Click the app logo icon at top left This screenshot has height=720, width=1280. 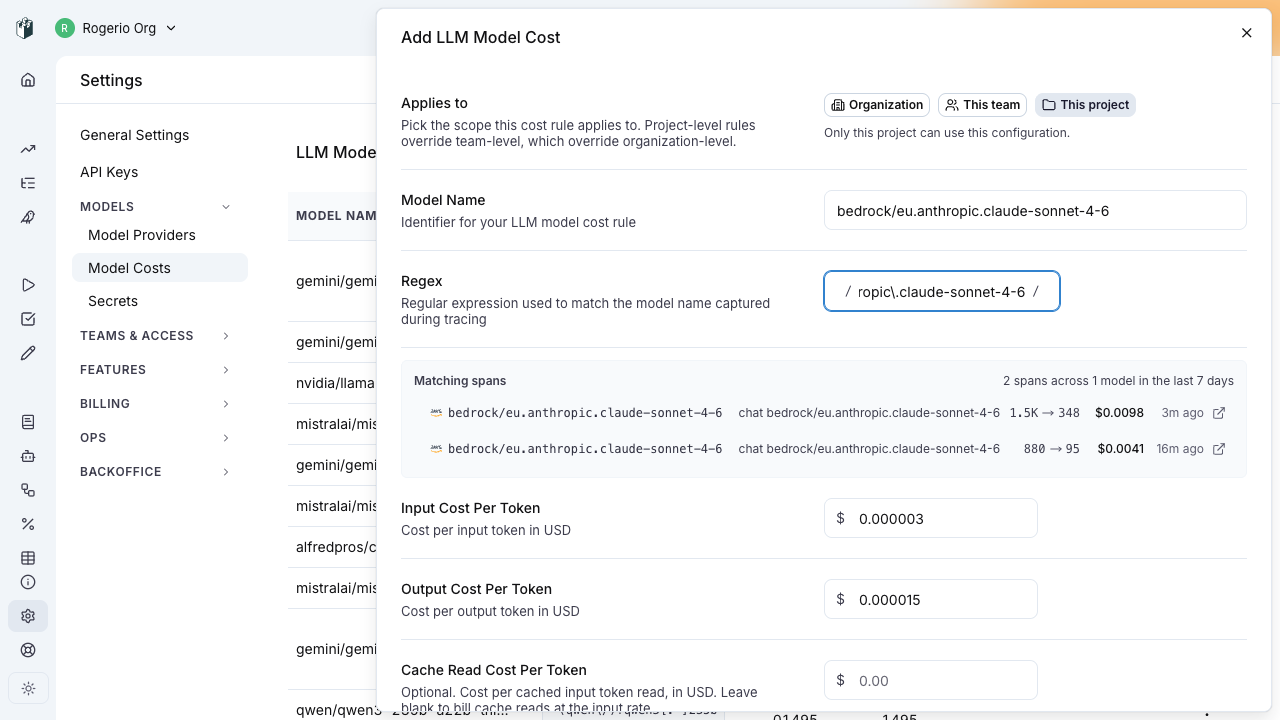click(26, 28)
